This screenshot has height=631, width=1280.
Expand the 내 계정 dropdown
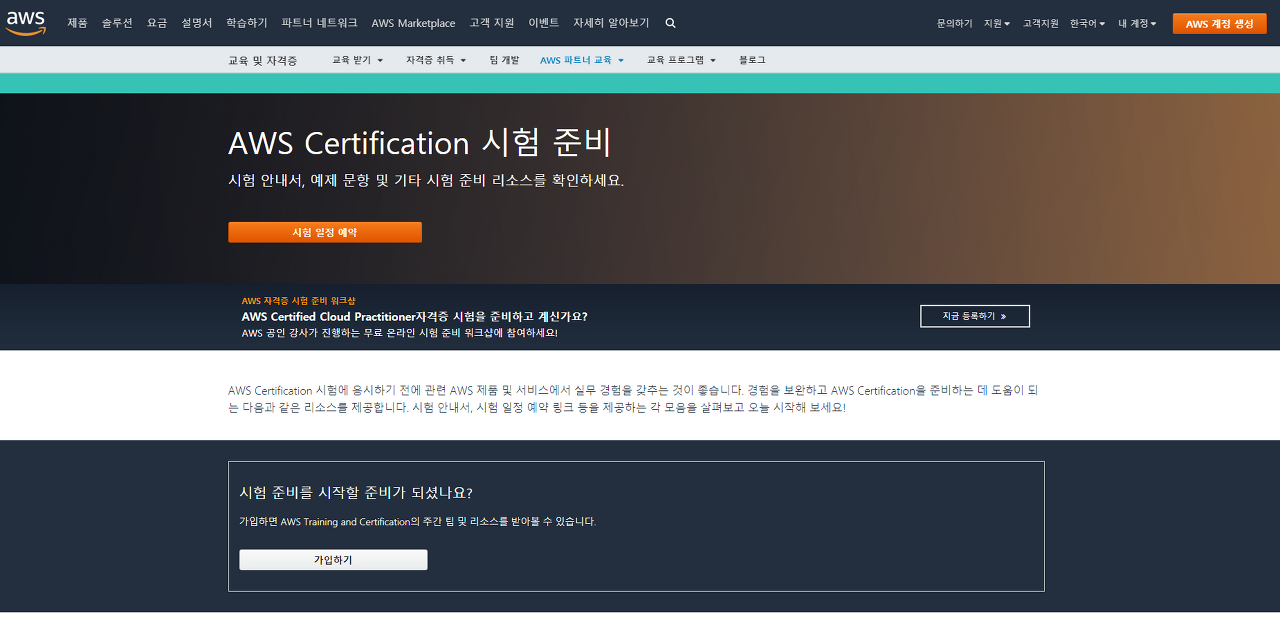1137,23
